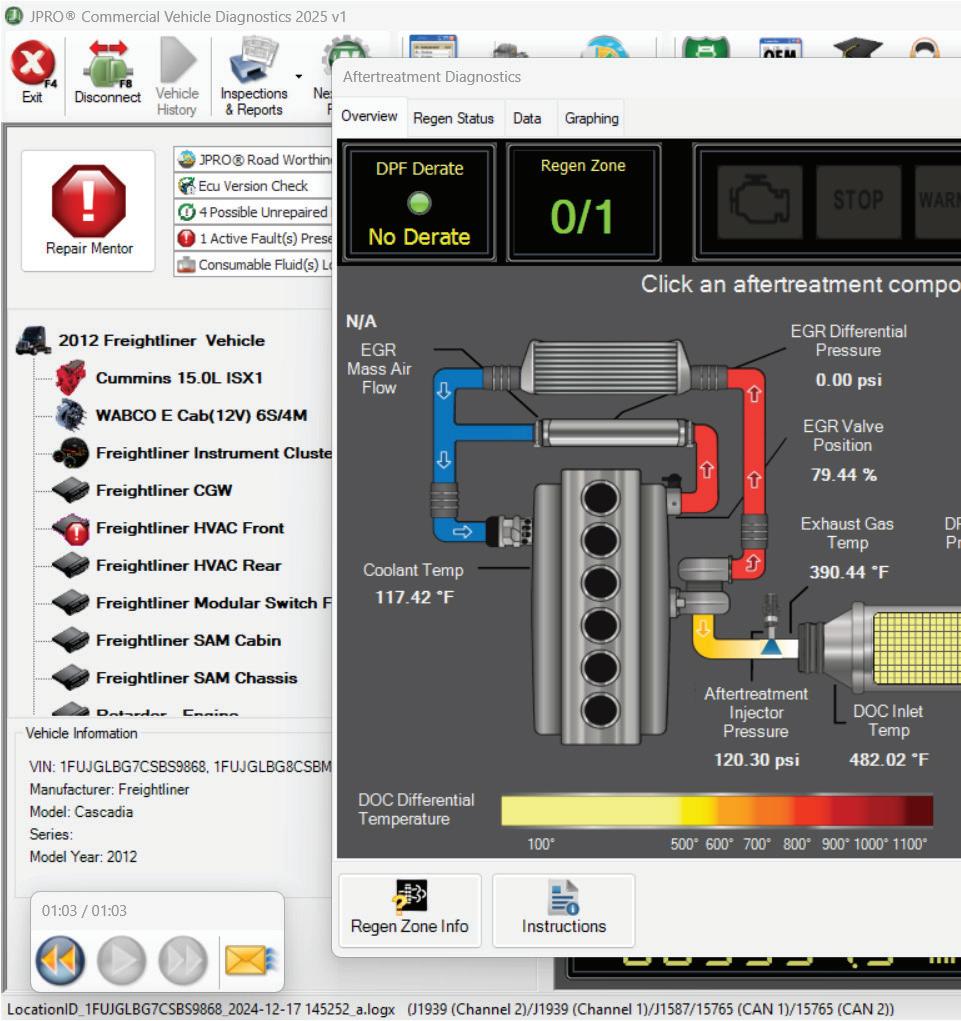Screen dimensions: 961x1021
Task: Open Repair Mentor
Action: 89,210
